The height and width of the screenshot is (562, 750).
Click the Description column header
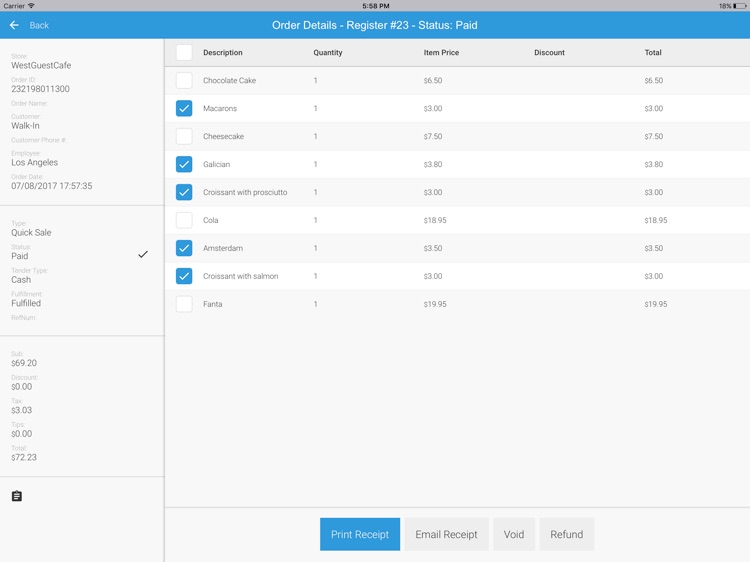point(223,53)
